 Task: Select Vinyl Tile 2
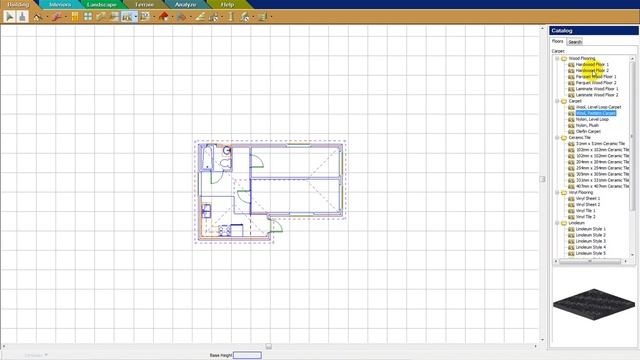point(585,217)
